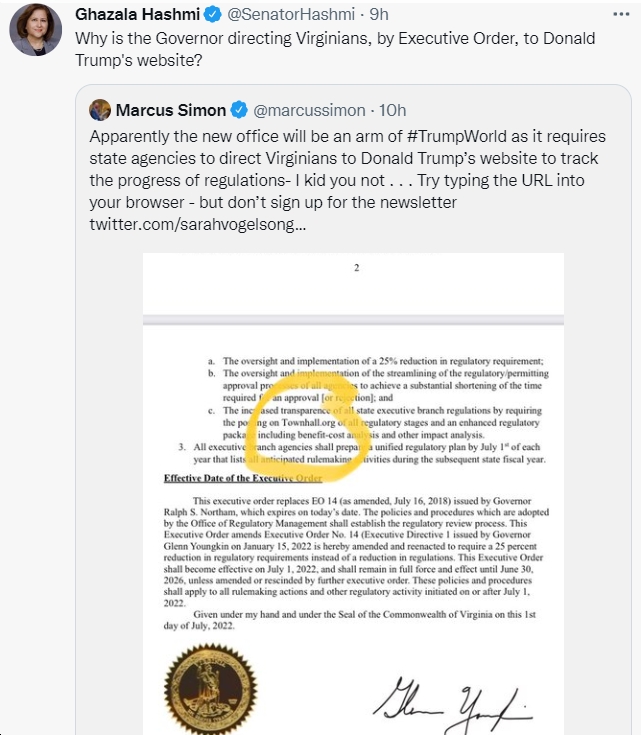
Task: Click Marcus Simon's small avatar
Action: (x=100, y=110)
